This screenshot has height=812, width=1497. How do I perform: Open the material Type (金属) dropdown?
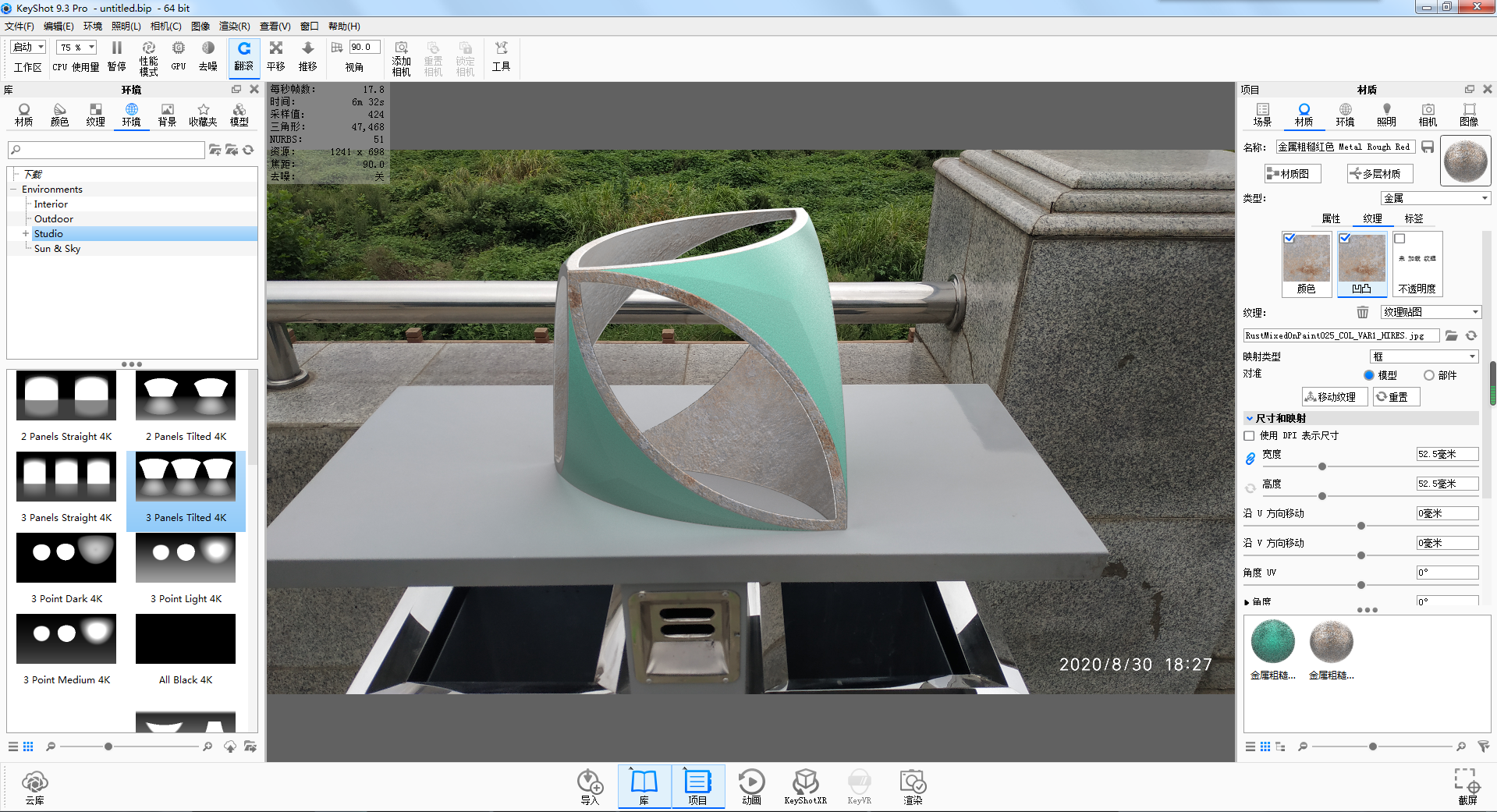[1435, 198]
